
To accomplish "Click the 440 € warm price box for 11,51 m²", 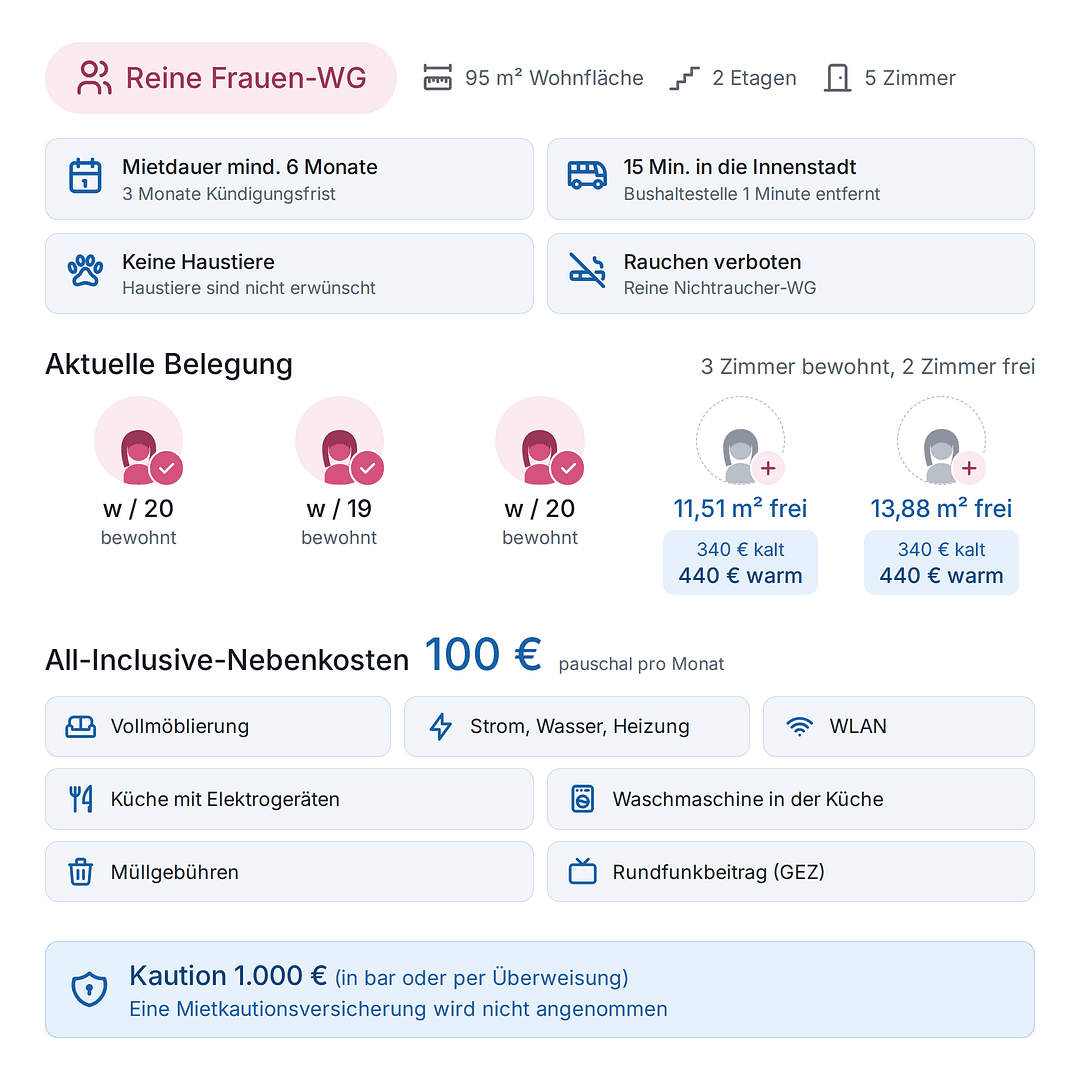I will pos(740,562).
